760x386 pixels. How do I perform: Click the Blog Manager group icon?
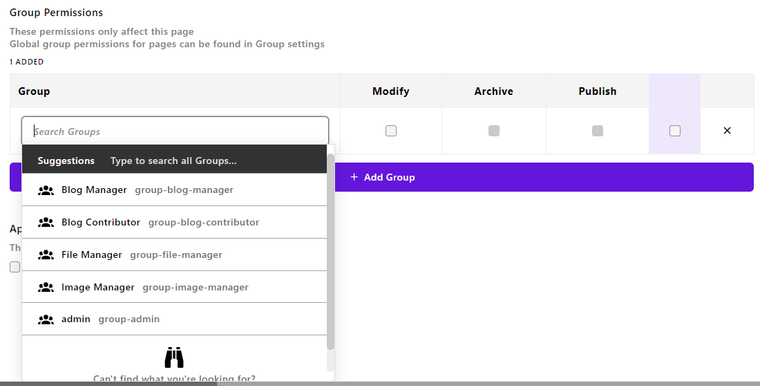click(46, 190)
